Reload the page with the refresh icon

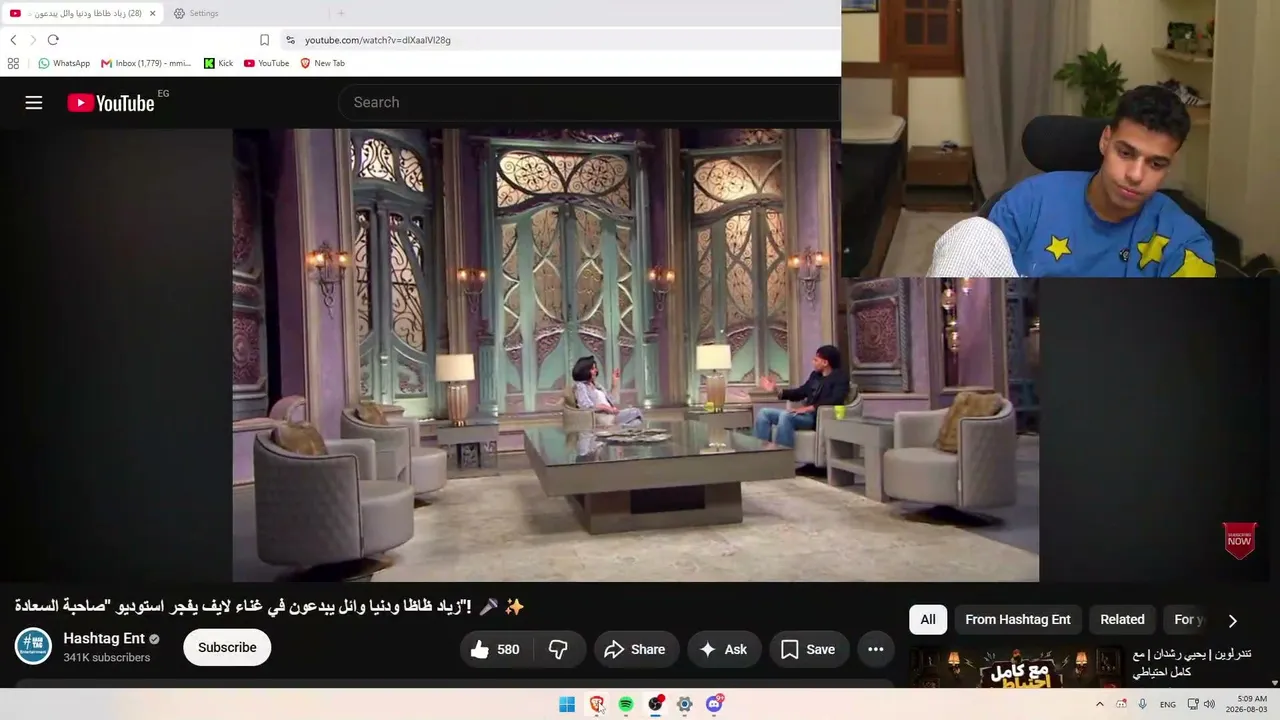point(53,40)
